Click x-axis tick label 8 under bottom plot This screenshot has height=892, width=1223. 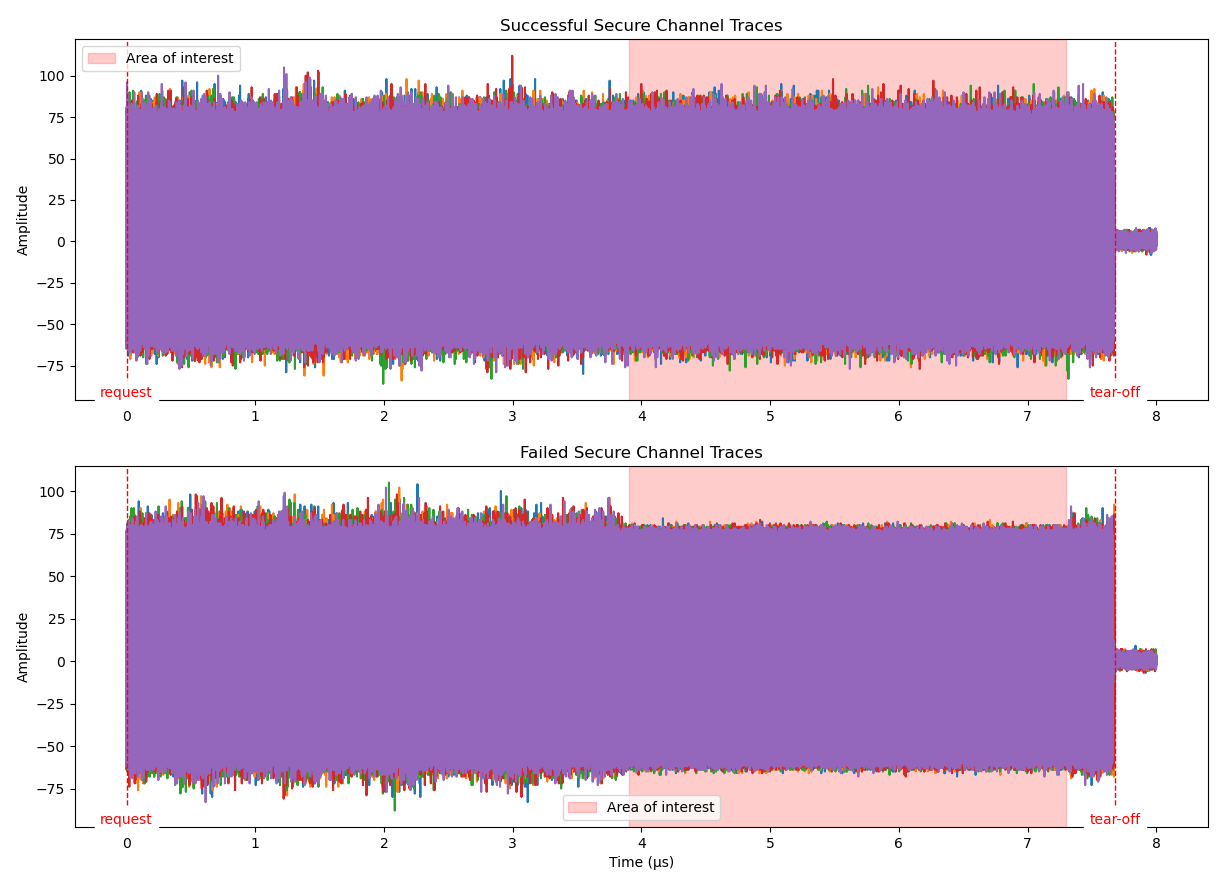(1156, 843)
